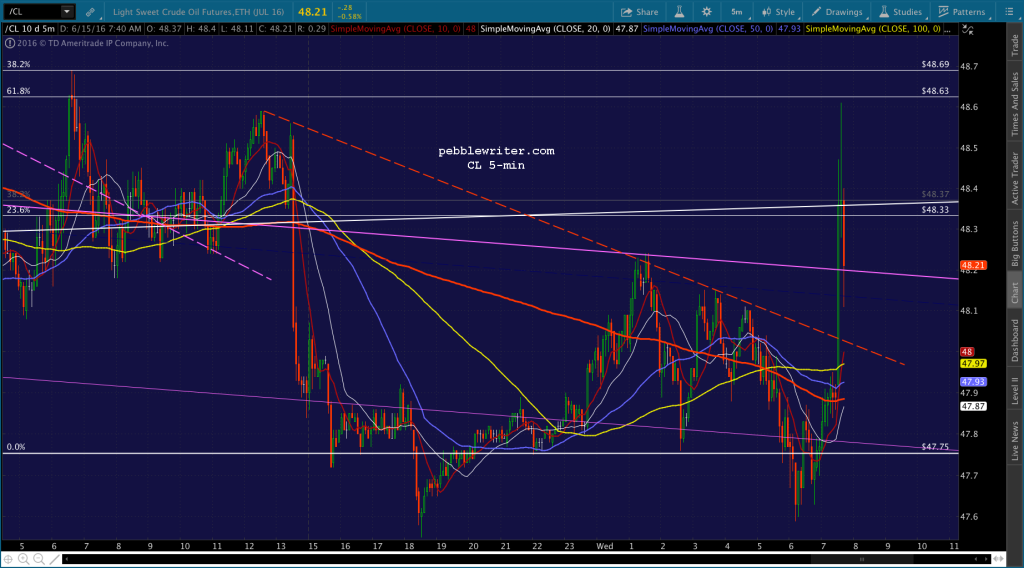This screenshot has height=568, width=1024.
Task: Click the zoom in magnifier icon
Action: 24,559
